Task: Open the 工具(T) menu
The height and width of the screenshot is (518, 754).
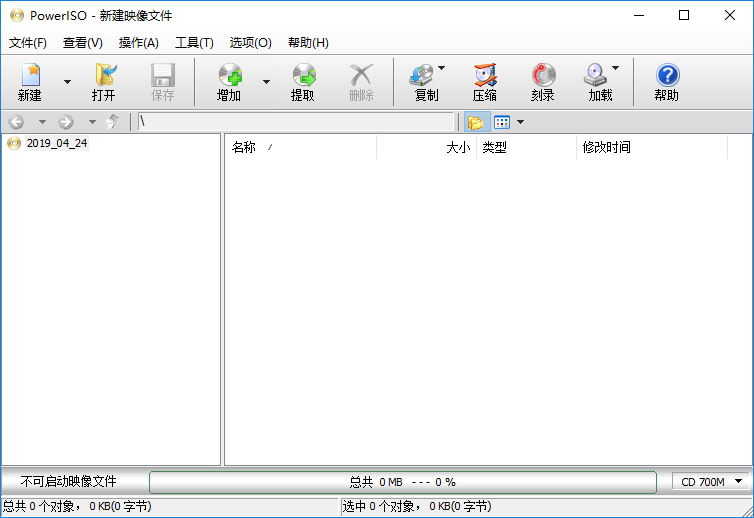Action: click(x=194, y=43)
